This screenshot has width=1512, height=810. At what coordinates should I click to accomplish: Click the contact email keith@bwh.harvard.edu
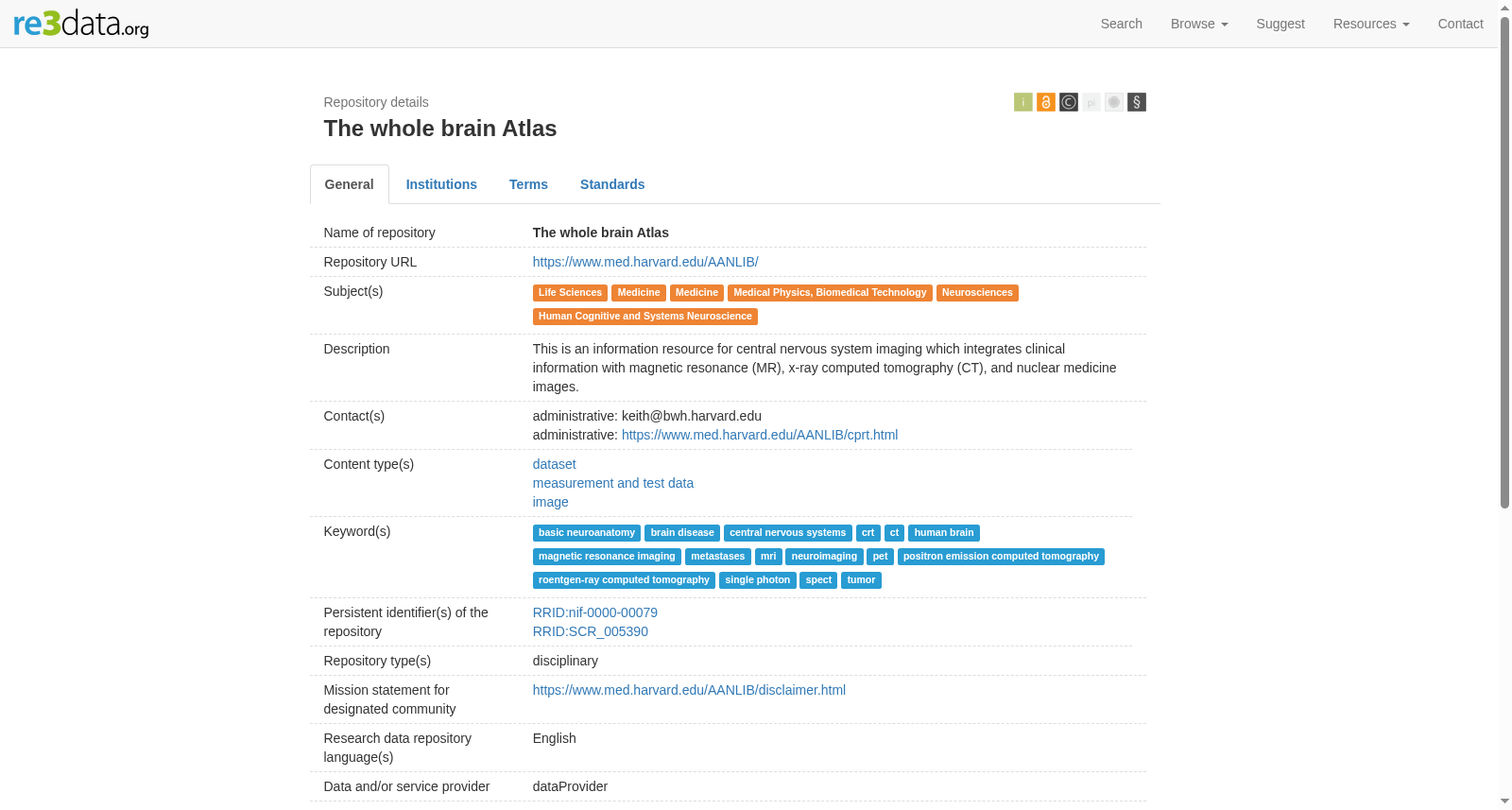(x=692, y=416)
